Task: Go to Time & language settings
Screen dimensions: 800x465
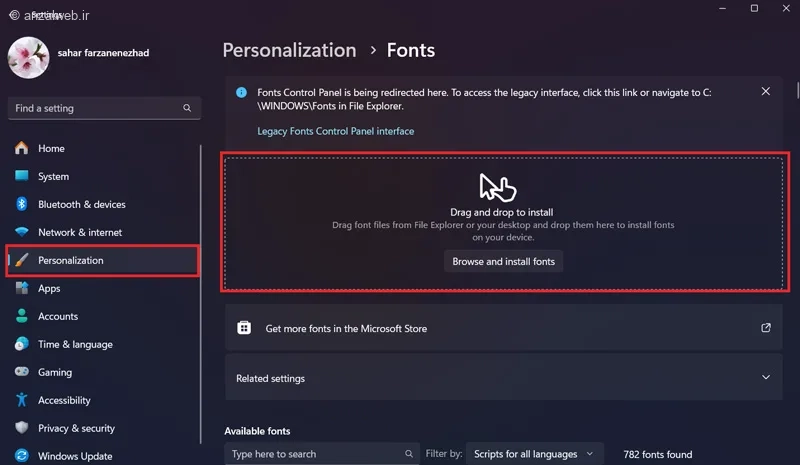Action: click(75, 344)
